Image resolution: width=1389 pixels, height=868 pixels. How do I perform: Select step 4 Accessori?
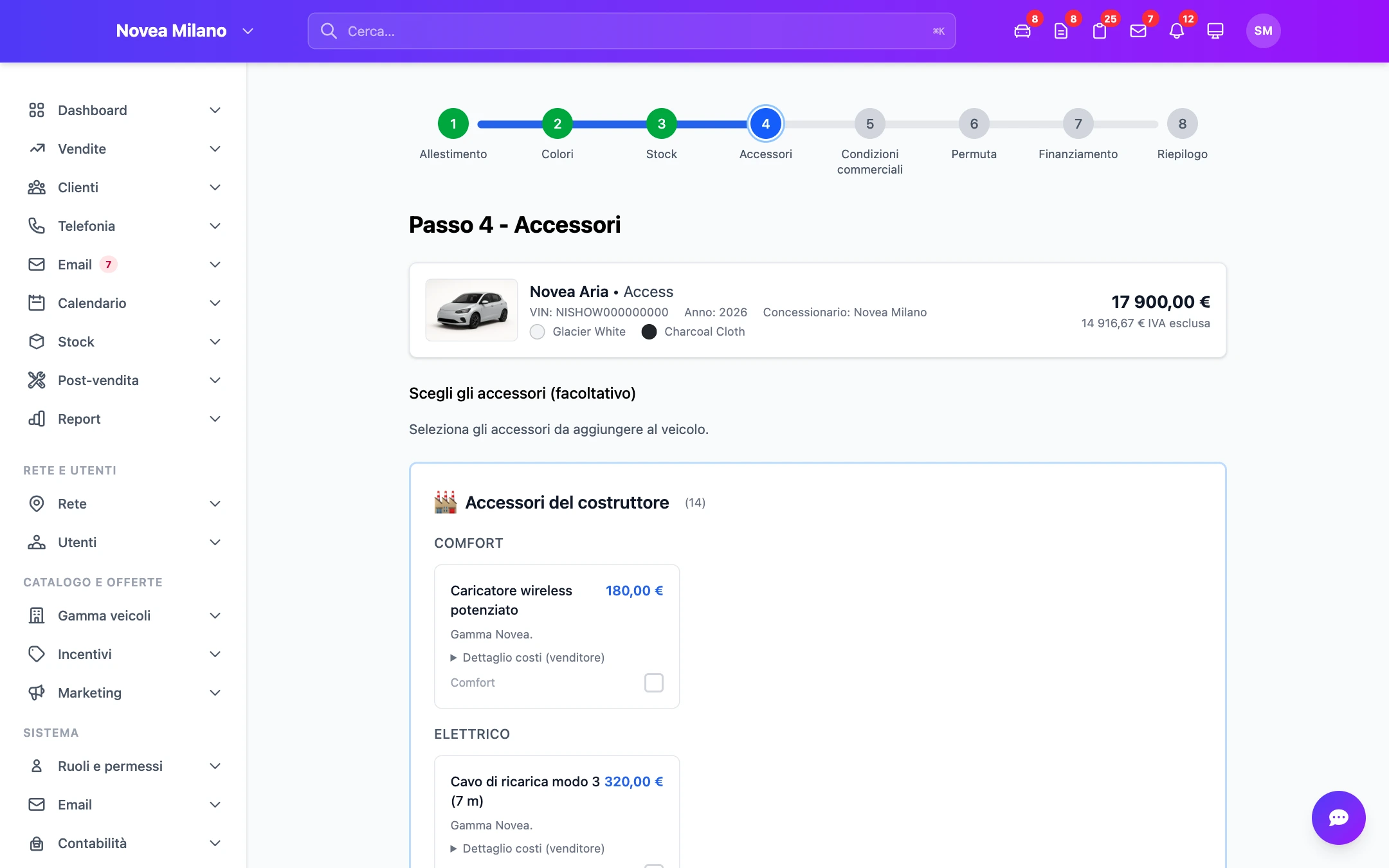tap(766, 123)
